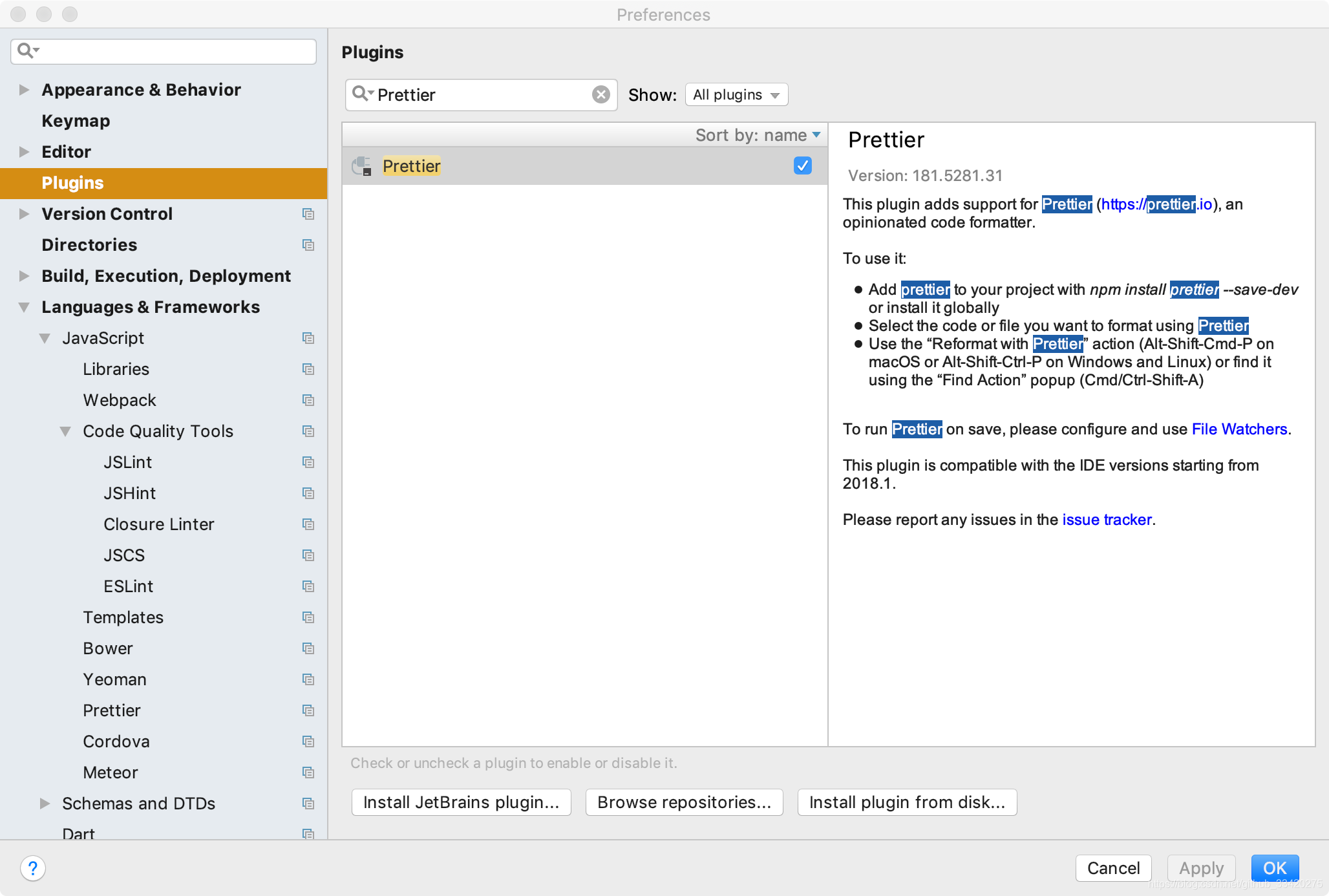
Task: Click project-level icon next to Schemas and DTDs
Action: 308,804
